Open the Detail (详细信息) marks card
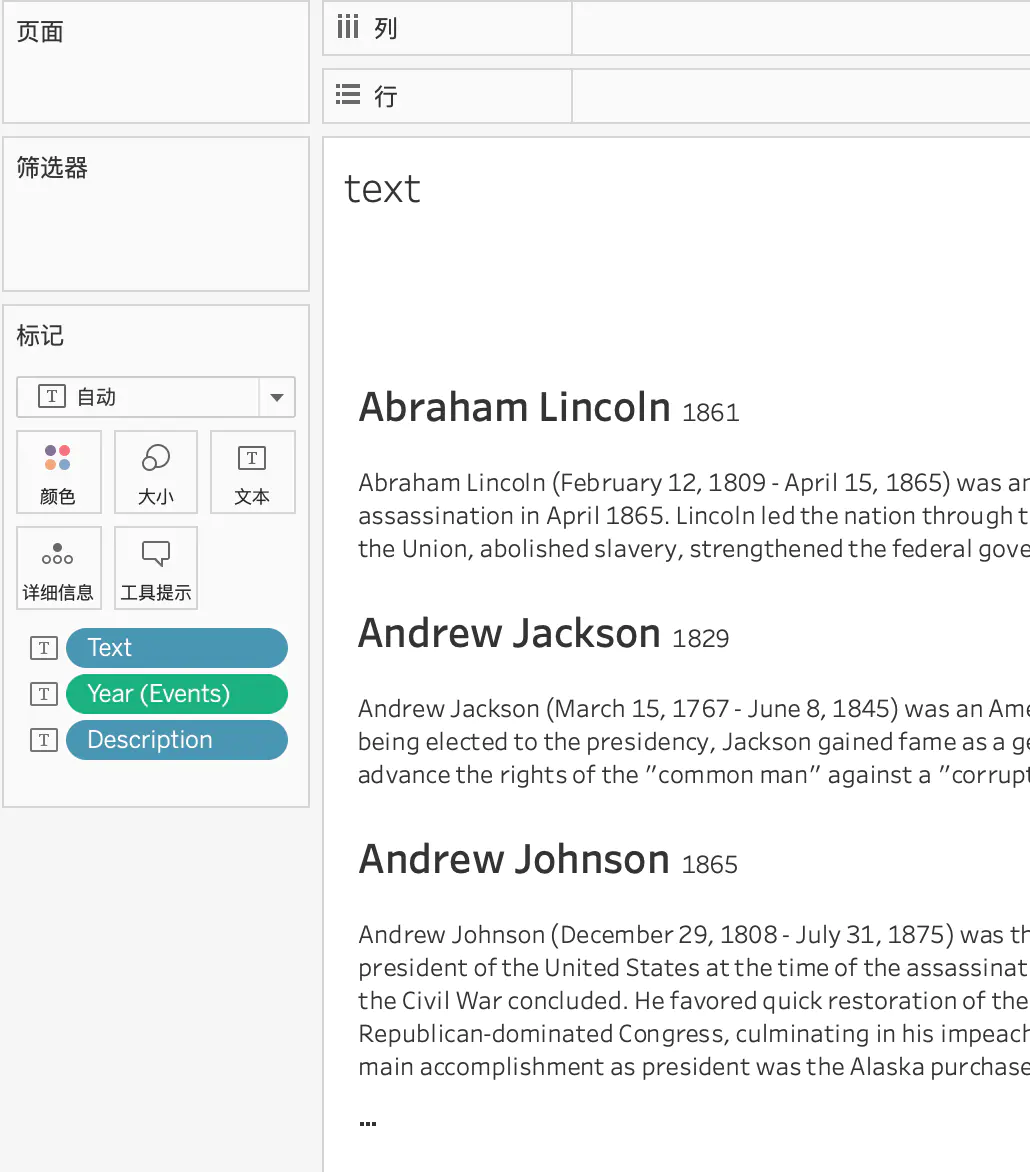This screenshot has height=1172, width=1030. (58, 568)
